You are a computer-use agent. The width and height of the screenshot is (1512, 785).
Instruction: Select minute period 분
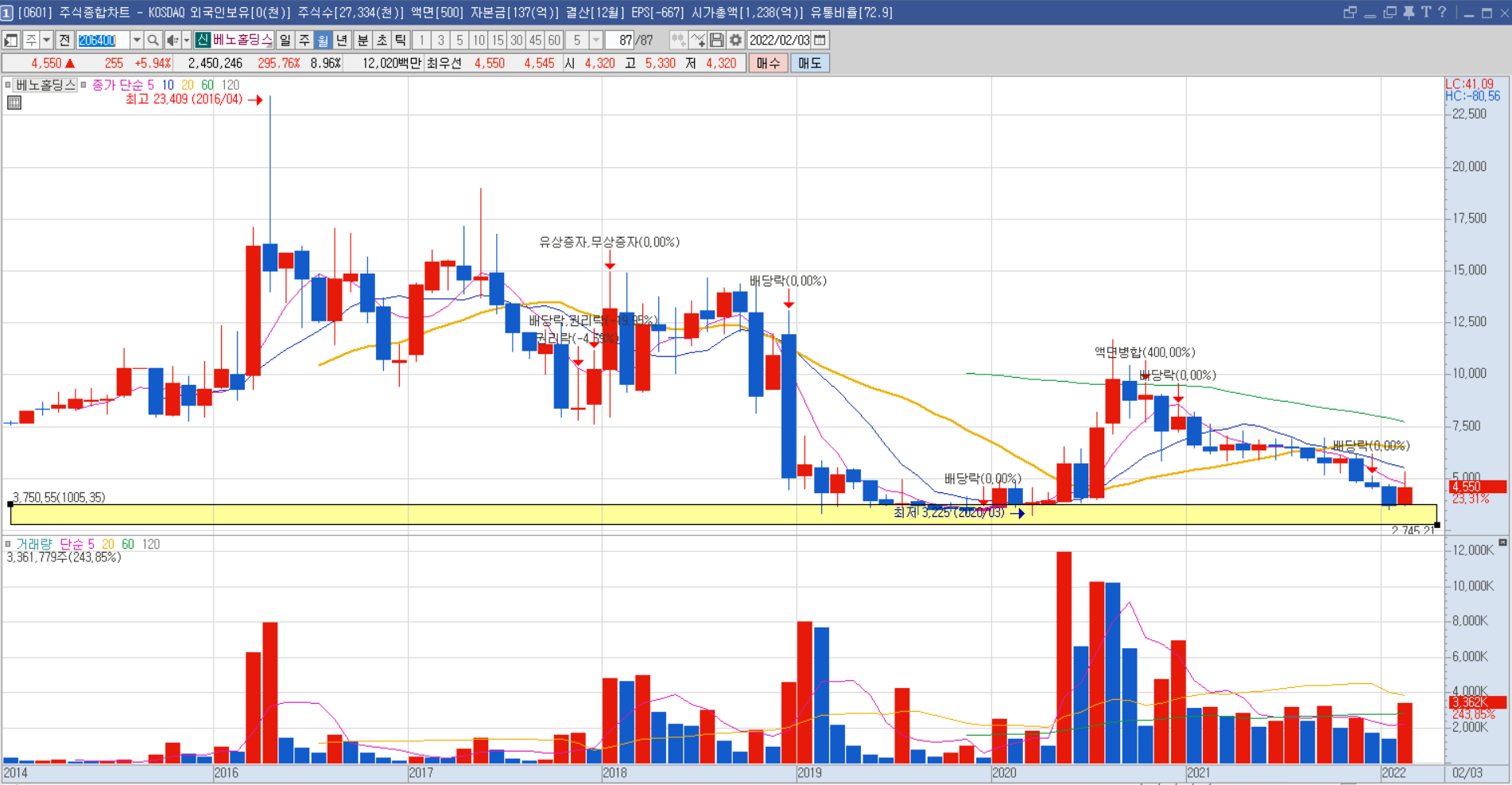(362, 40)
